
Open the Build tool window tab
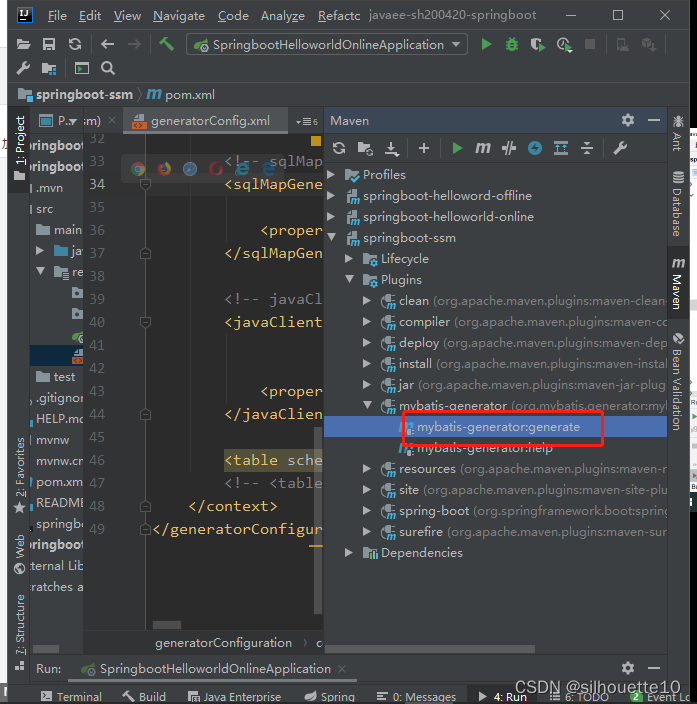coord(144,696)
